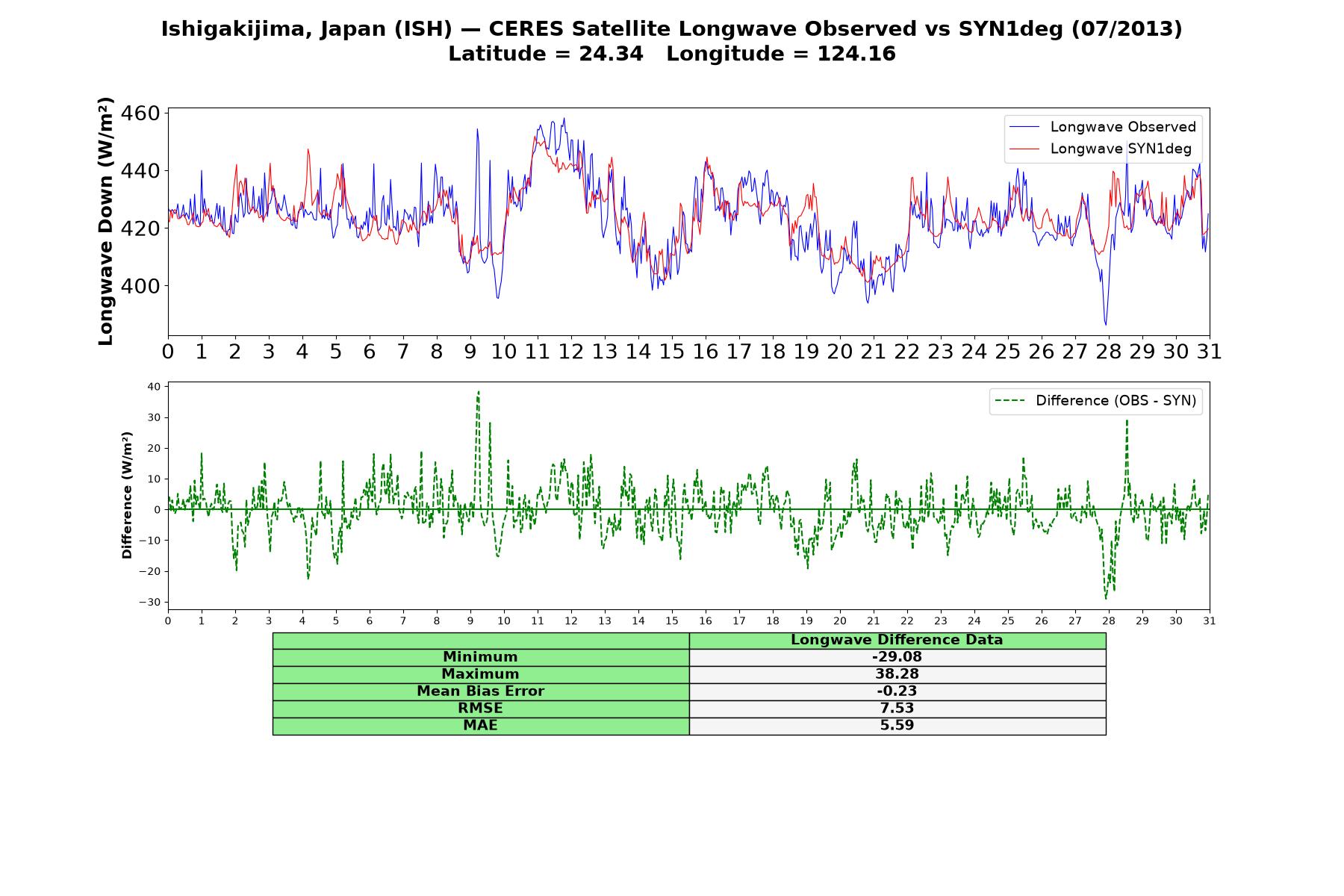Select the Maximum value 38.28 cell
The image size is (1344, 896).
pyautogui.click(x=897, y=674)
